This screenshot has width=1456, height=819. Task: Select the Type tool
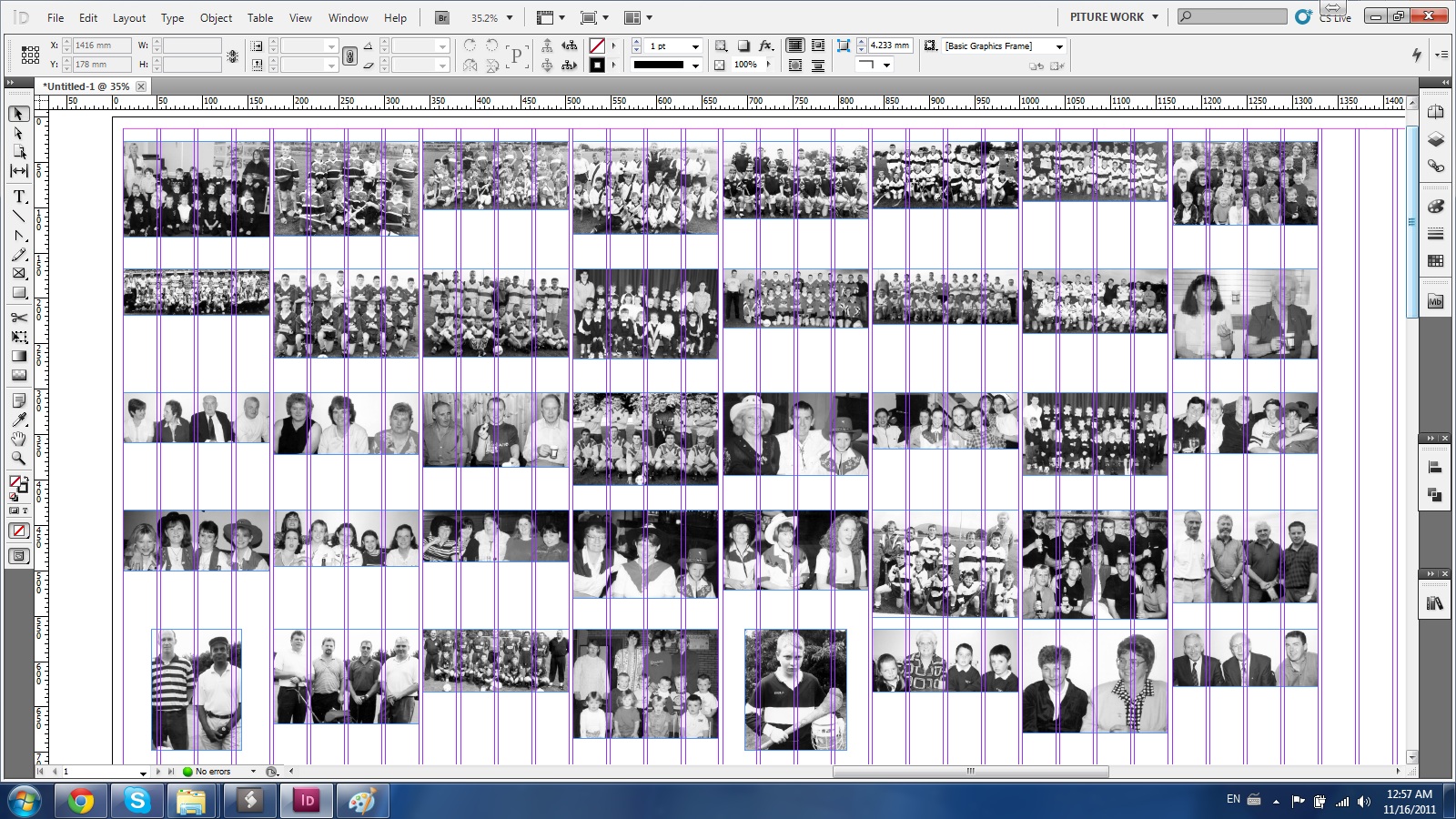point(19,197)
